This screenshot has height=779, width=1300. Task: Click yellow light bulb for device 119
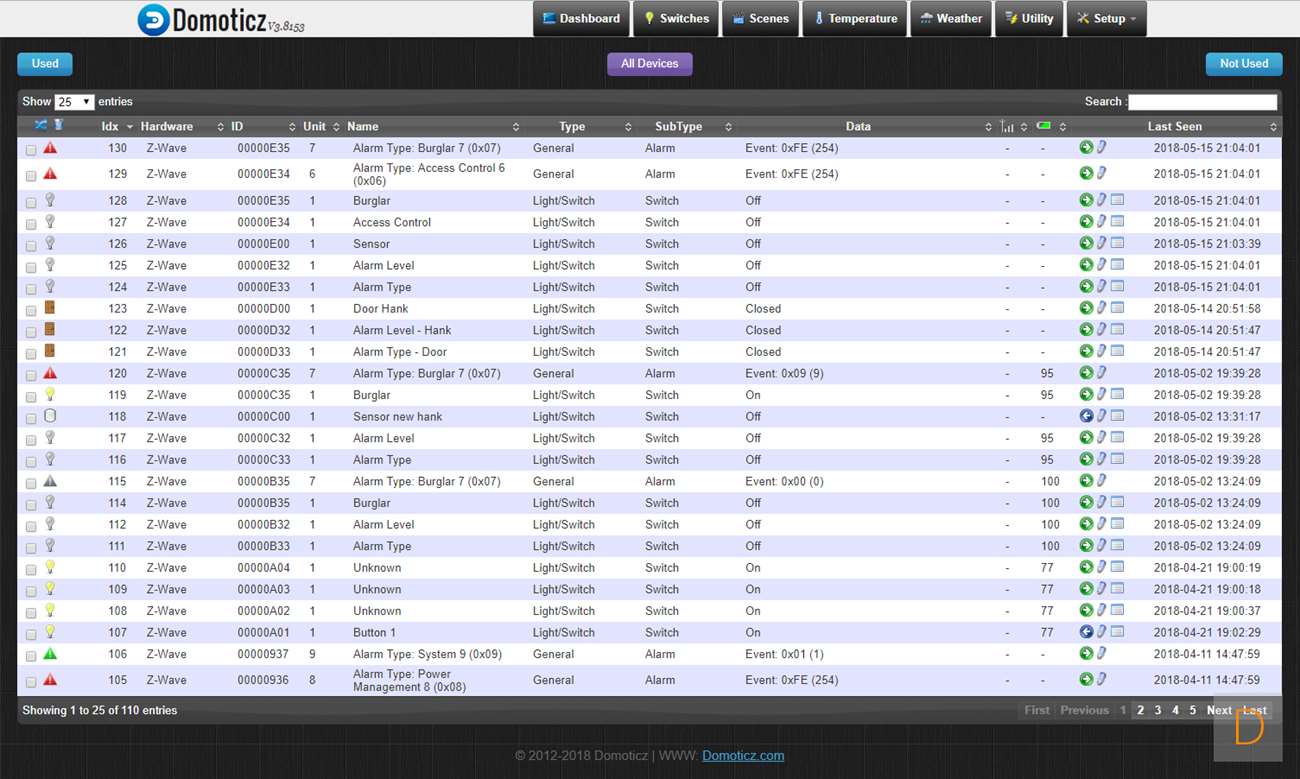click(50, 395)
